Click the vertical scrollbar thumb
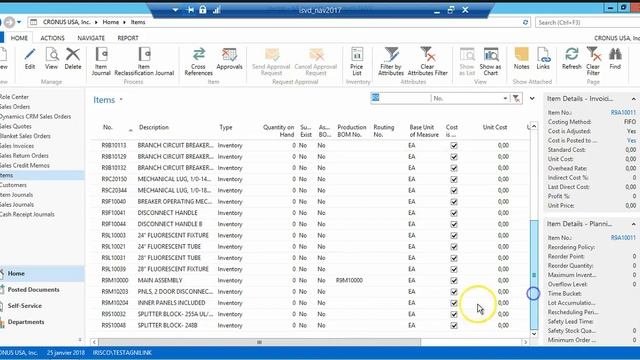Screen dimensions: 640x360 pos(534,274)
